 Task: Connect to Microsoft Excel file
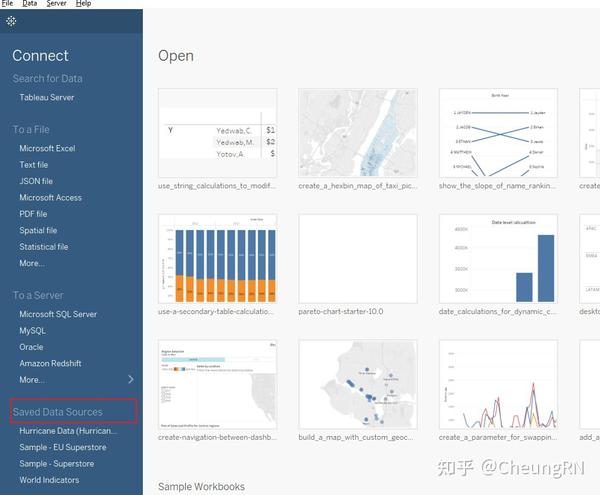pyautogui.click(x=47, y=148)
